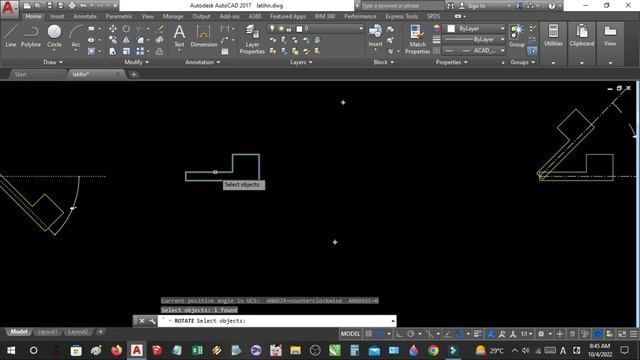Viewport: 640px width, 360px height.
Task: Select the Text tool
Action: (179, 36)
